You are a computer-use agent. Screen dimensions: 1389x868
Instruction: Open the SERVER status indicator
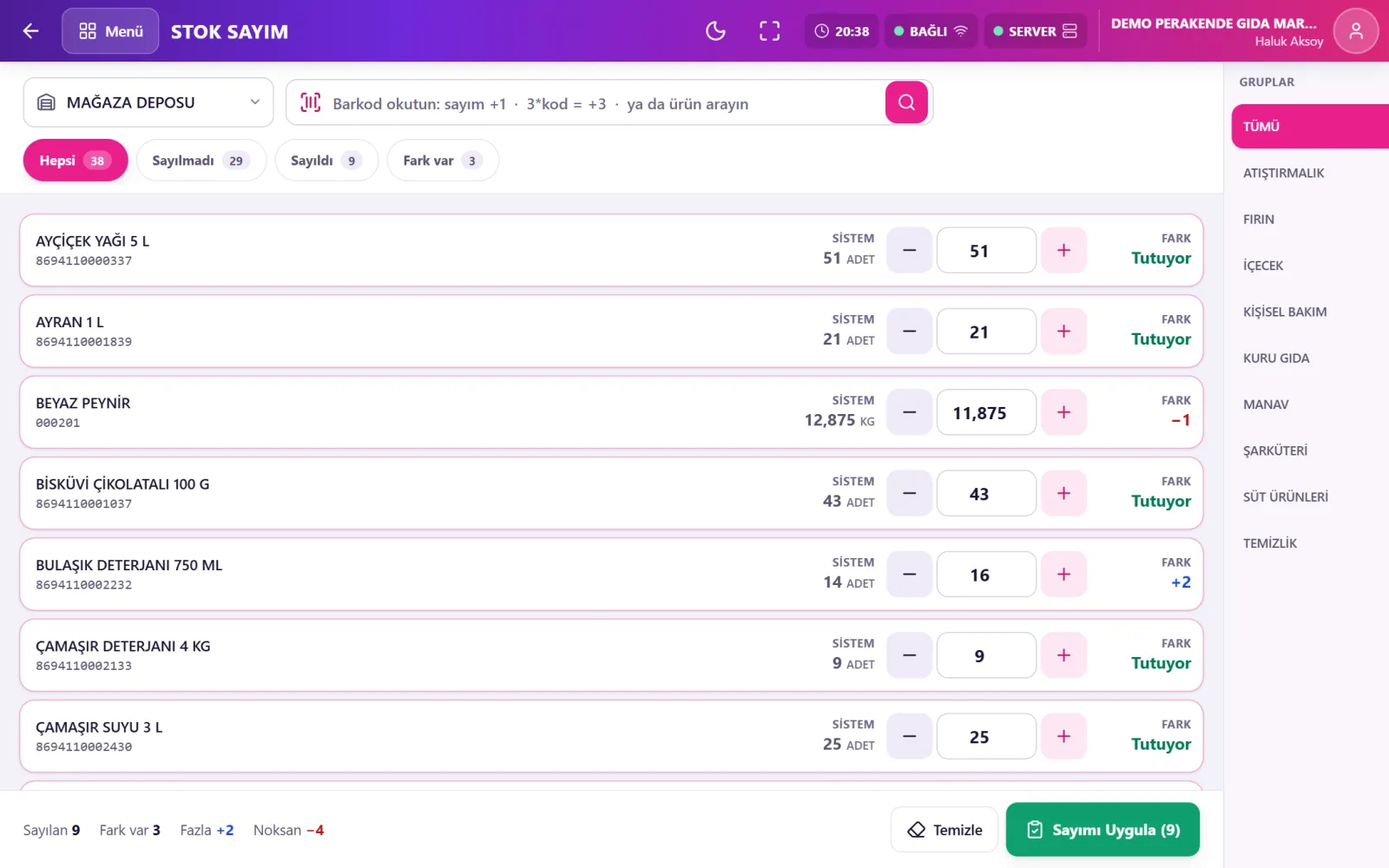(x=1035, y=31)
